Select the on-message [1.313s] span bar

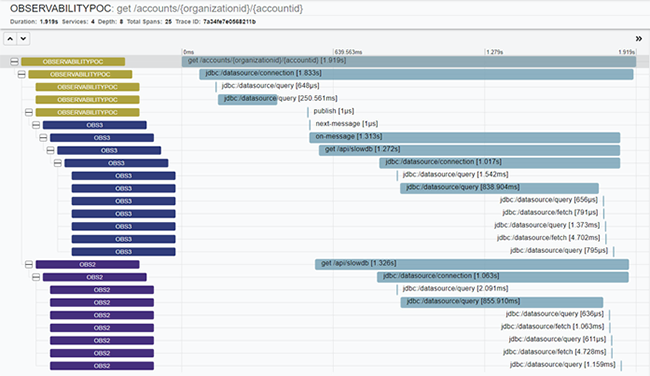[x=465, y=137]
